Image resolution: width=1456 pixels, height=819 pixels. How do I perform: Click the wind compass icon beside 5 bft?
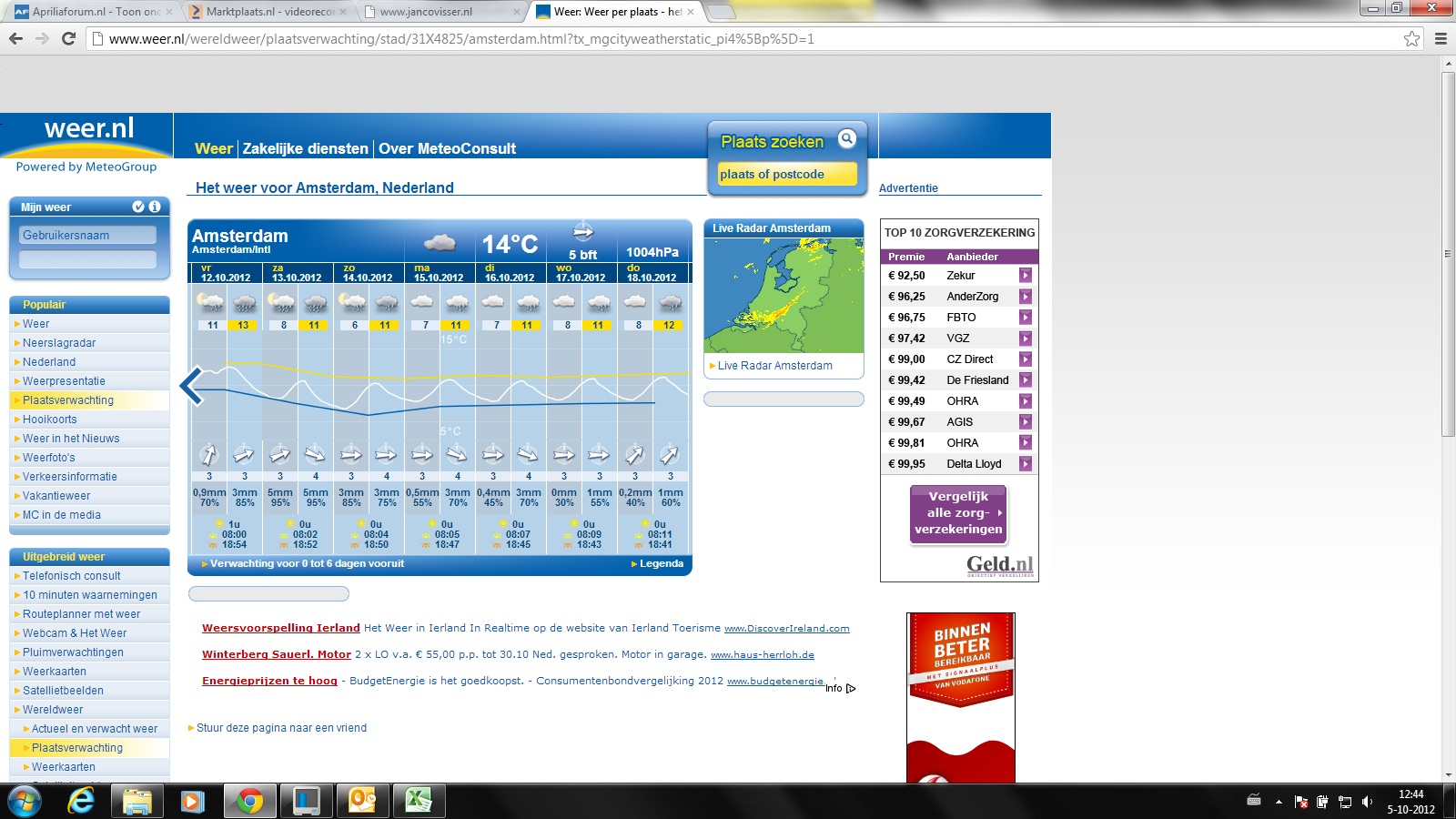[x=582, y=231]
